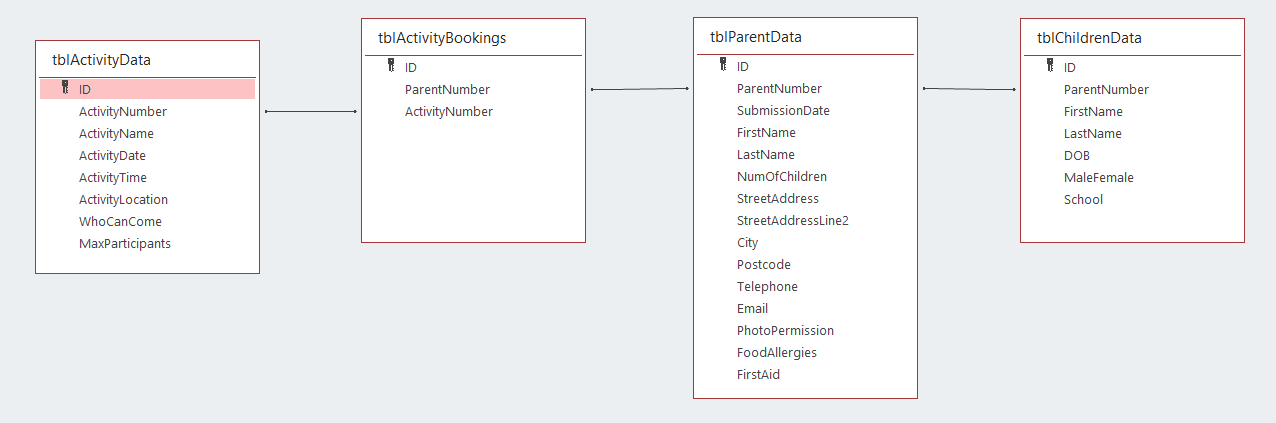Screen dimensions: 1276x423
Task: Select the tblParentData table header
Action: click(756, 37)
